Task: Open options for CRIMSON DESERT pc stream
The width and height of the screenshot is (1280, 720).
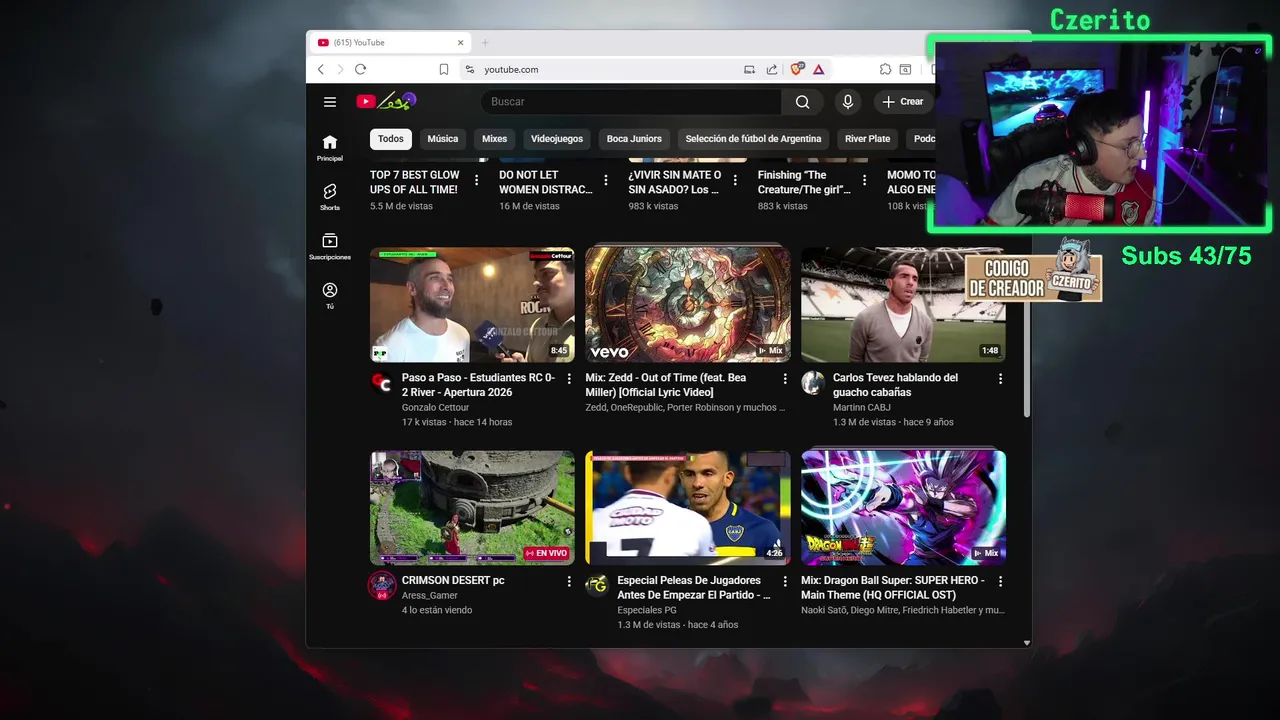Action: click(x=569, y=581)
